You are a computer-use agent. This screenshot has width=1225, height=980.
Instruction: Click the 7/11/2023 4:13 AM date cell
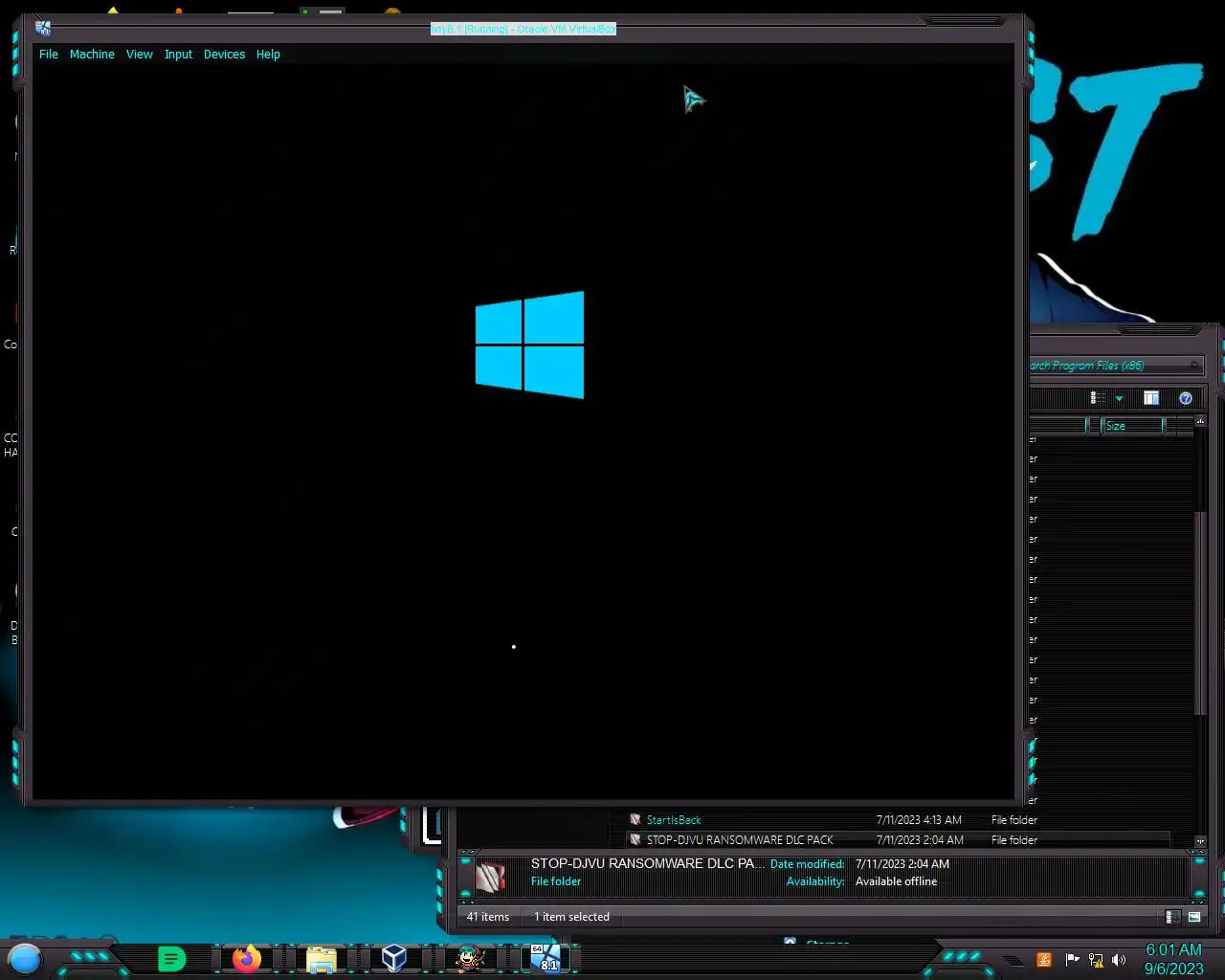(x=919, y=820)
